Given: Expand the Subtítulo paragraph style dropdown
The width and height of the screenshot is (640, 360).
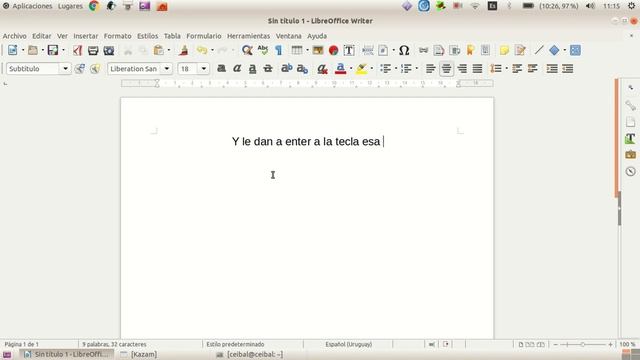Looking at the screenshot, I should coord(65,69).
